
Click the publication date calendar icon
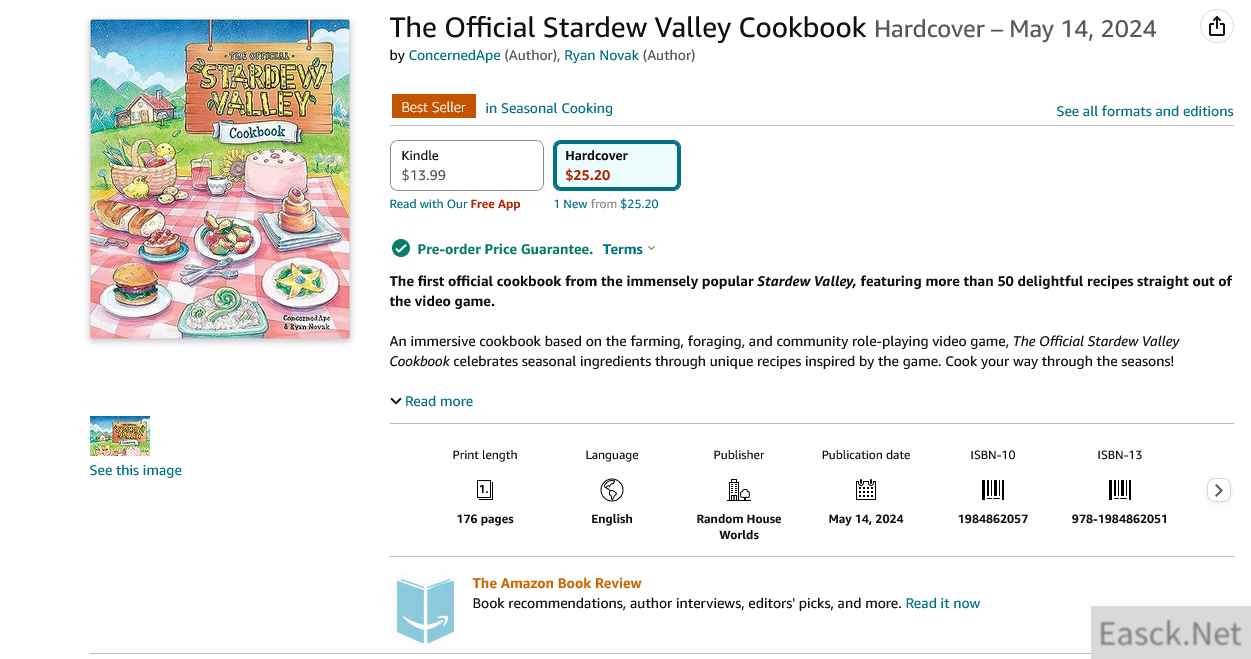click(866, 490)
